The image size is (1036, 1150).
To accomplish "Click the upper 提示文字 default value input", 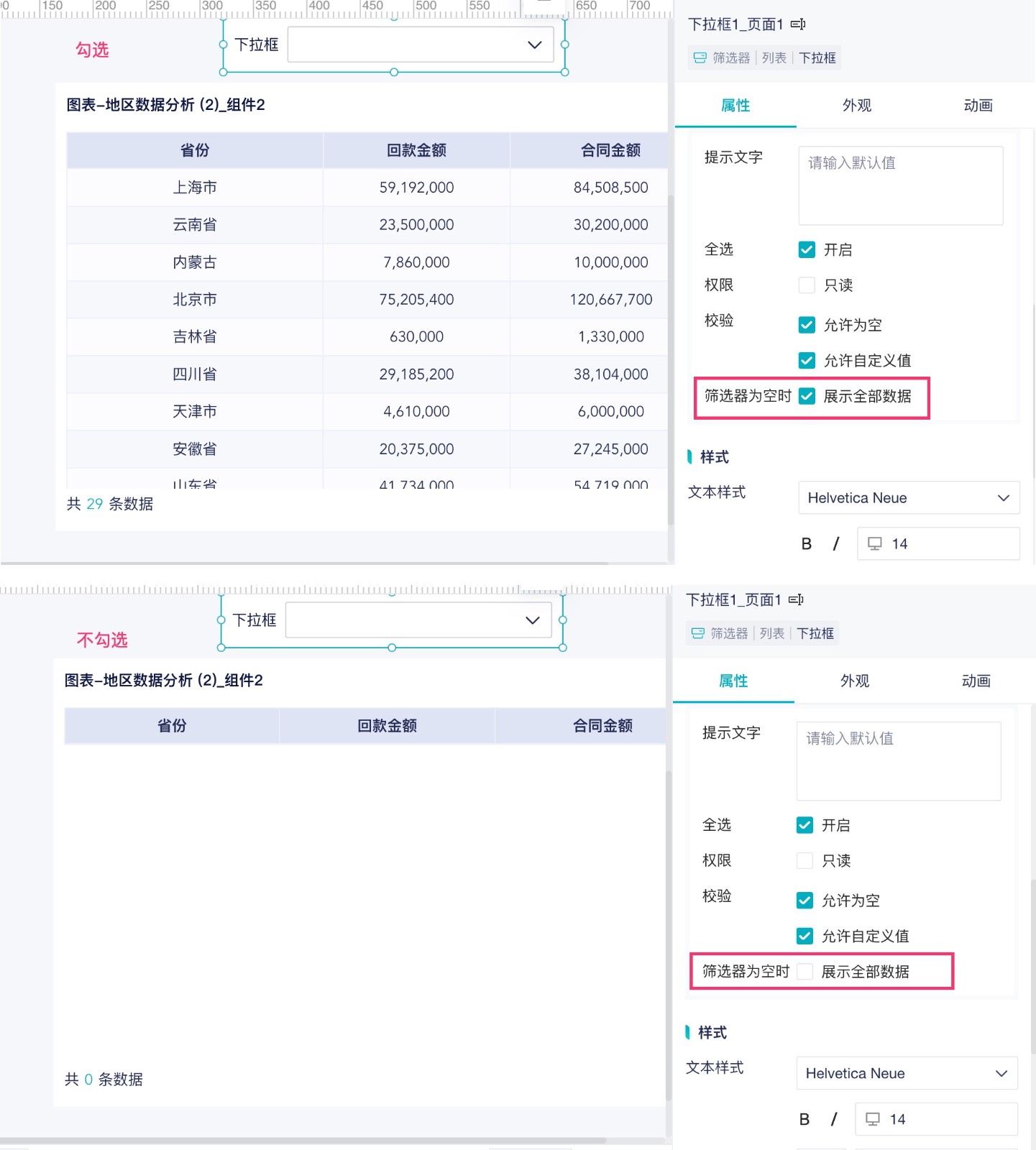I will pyautogui.click(x=900, y=185).
